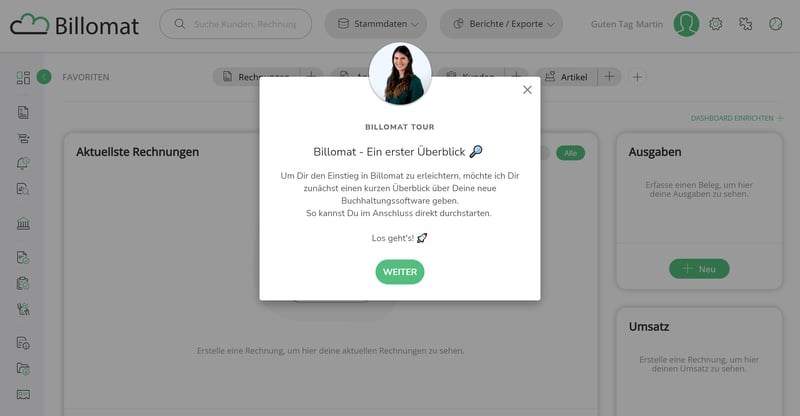800x416 pixels.
Task: Open the puzzle piece add-ons icon
Action: click(745, 24)
